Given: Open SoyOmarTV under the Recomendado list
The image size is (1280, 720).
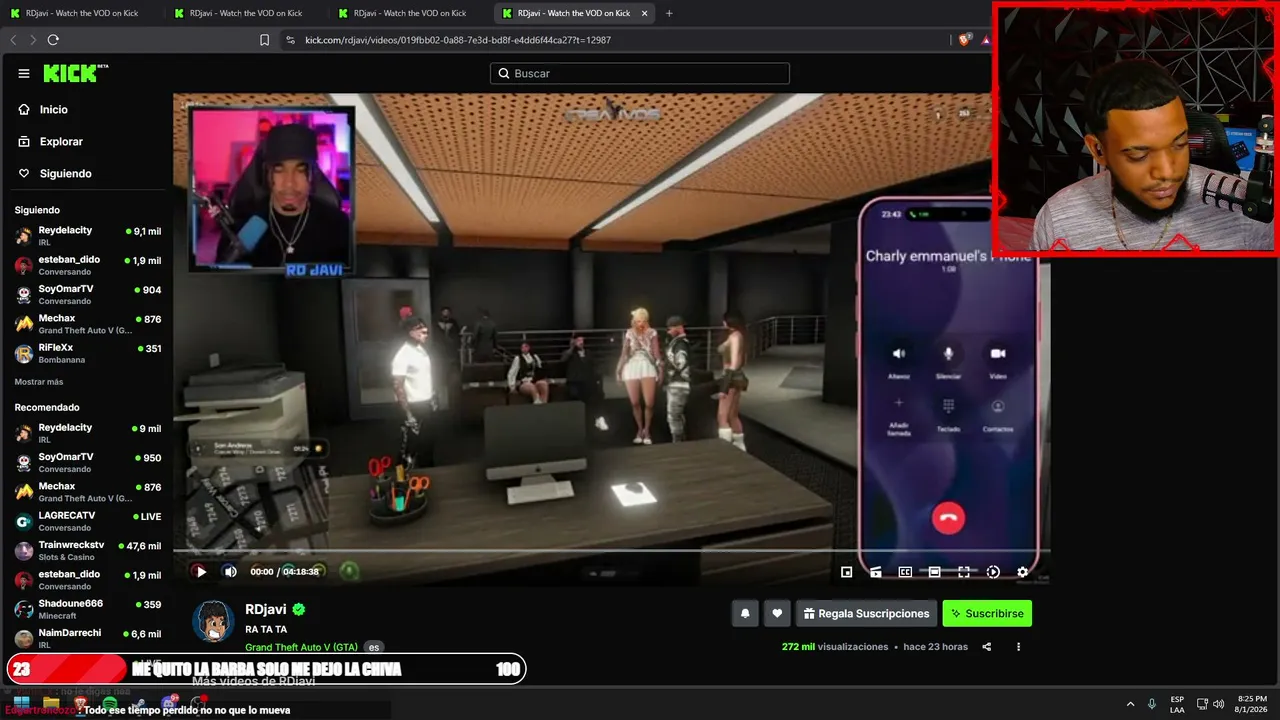Looking at the screenshot, I should (88, 462).
